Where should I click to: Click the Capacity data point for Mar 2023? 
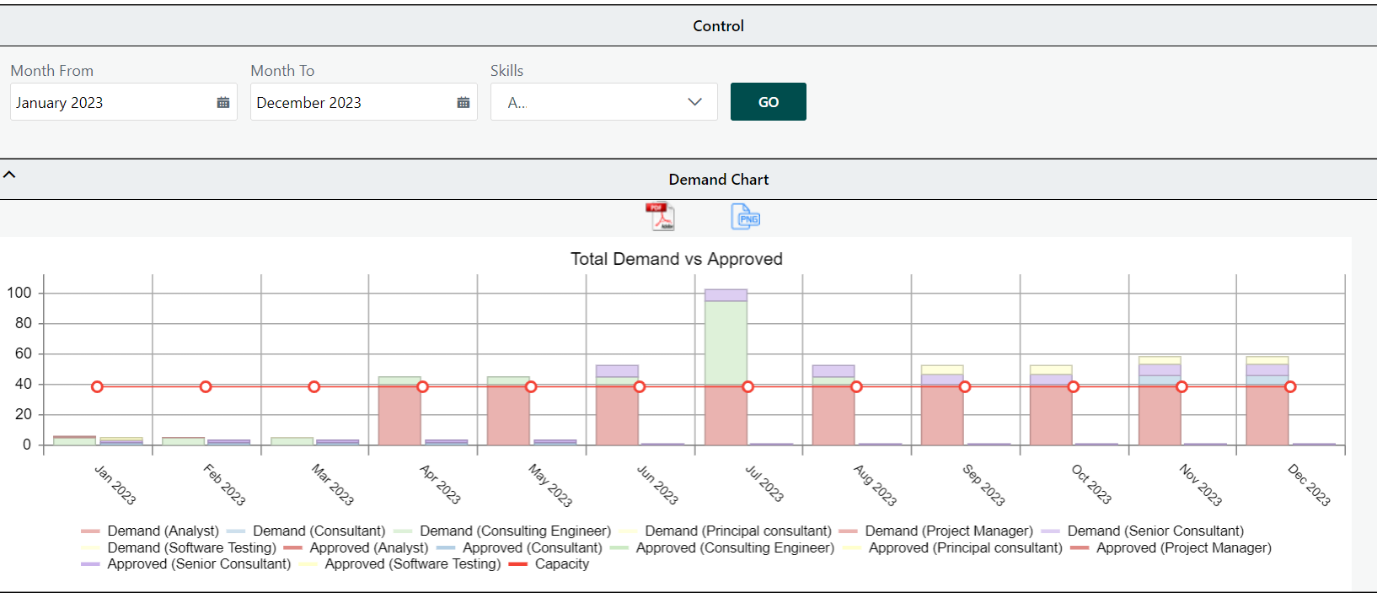314,387
